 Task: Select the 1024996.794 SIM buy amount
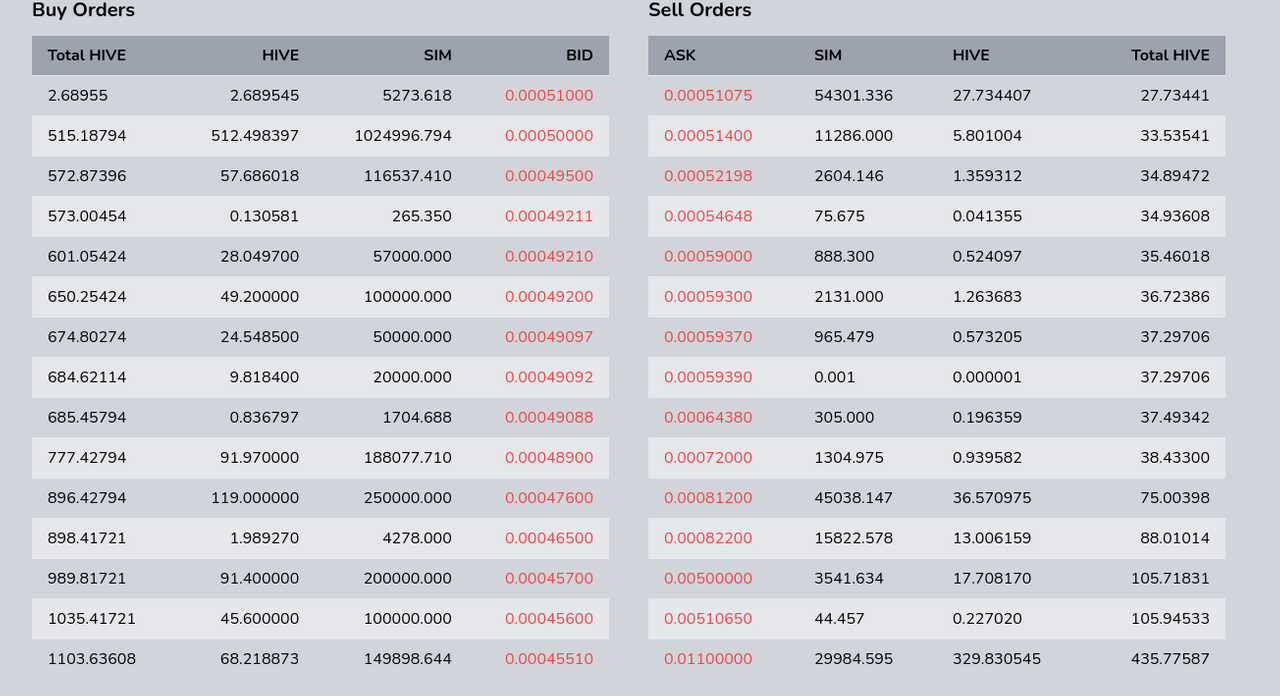[402, 136]
